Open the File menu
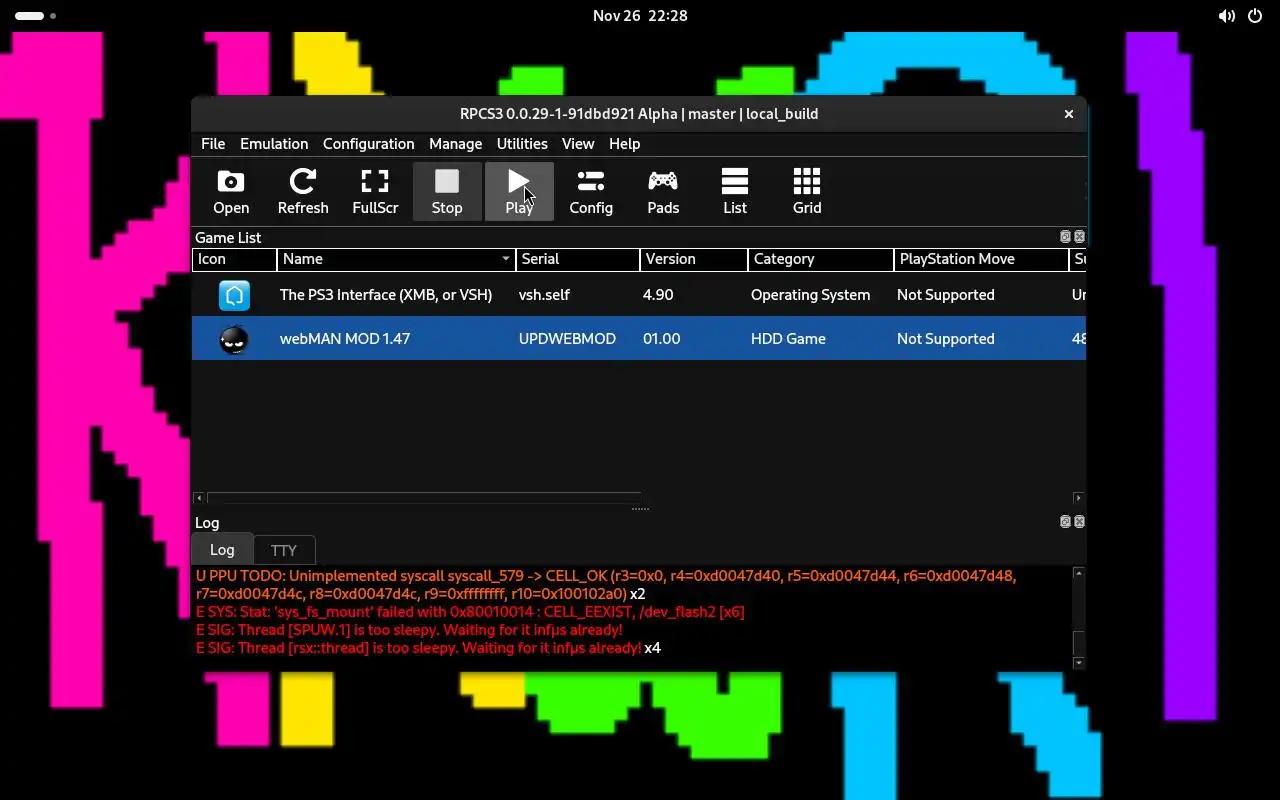This screenshot has height=800, width=1280. point(213,144)
